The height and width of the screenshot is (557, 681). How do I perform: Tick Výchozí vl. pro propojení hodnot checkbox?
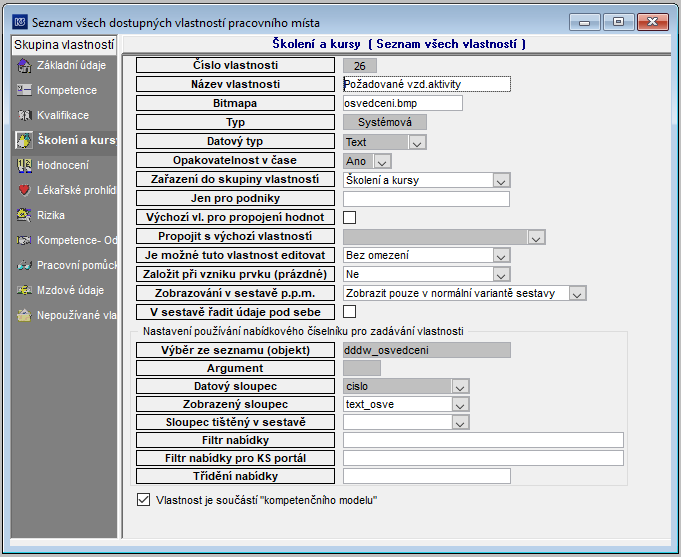(350, 217)
